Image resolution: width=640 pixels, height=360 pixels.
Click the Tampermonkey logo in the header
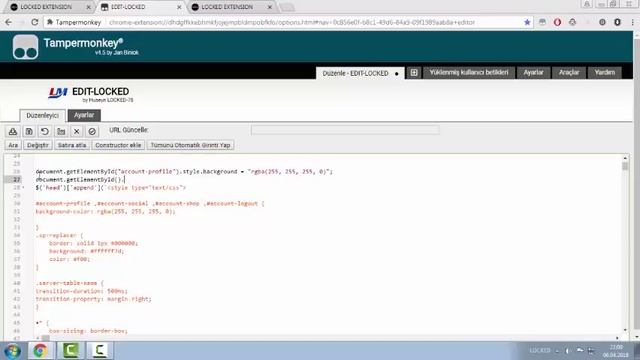pos(25,47)
